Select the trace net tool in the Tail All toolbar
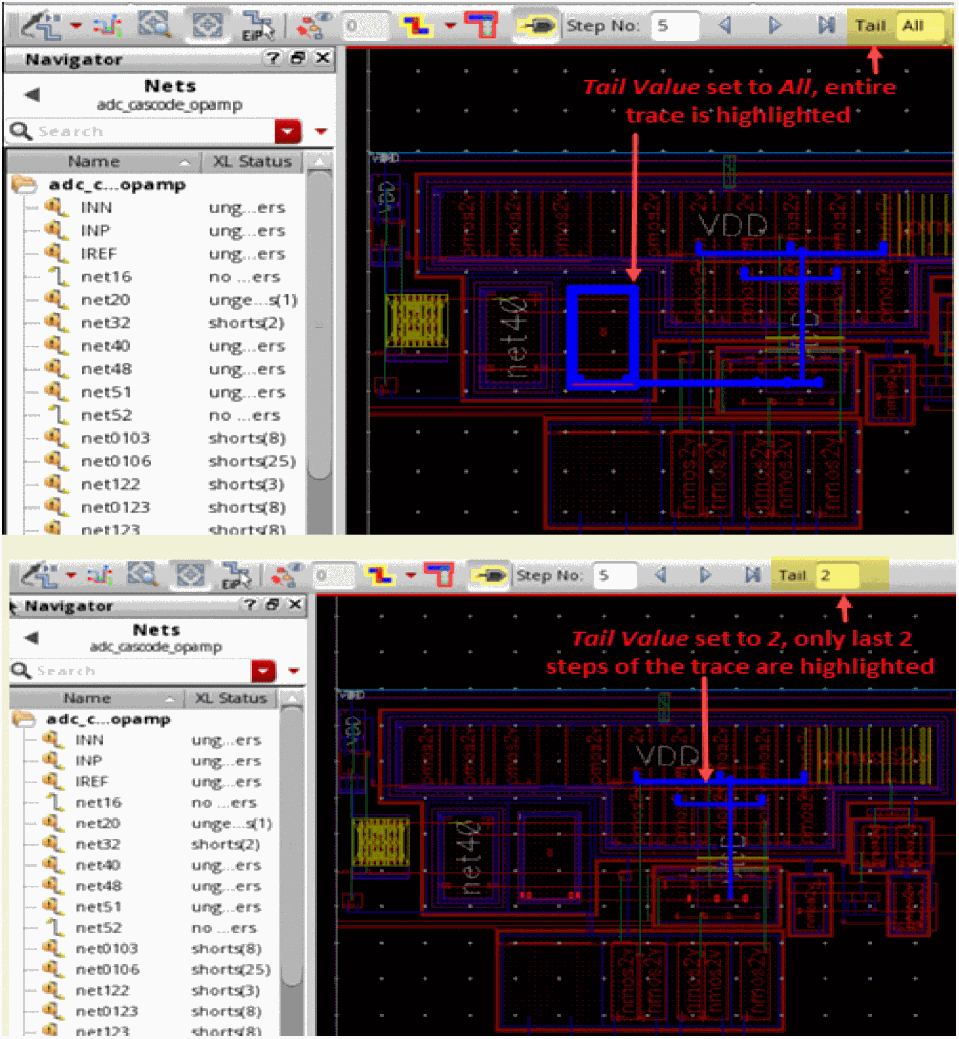The image size is (959, 1039). click(x=41, y=25)
